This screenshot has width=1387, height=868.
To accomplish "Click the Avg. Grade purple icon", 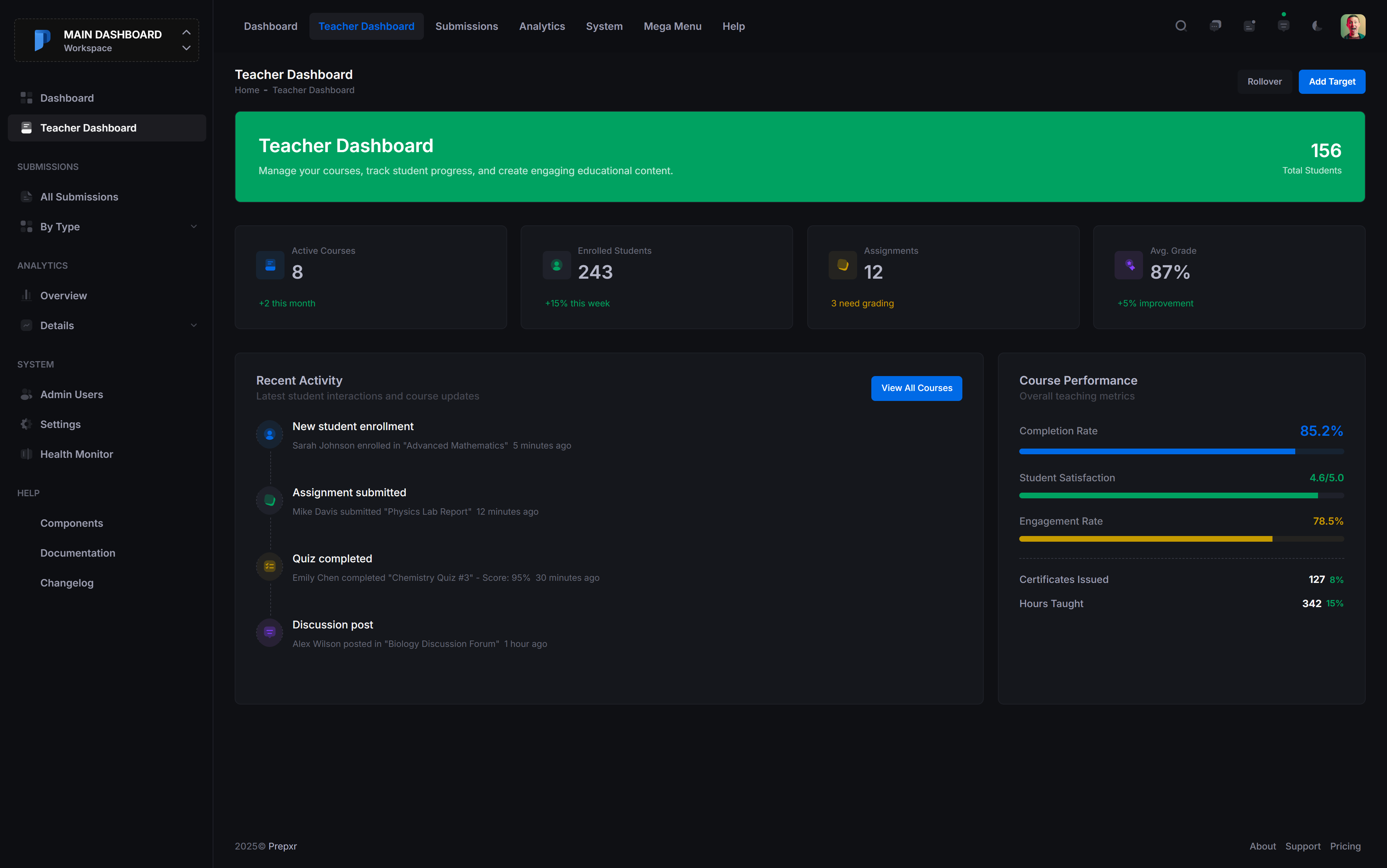I will pos(1128,265).
